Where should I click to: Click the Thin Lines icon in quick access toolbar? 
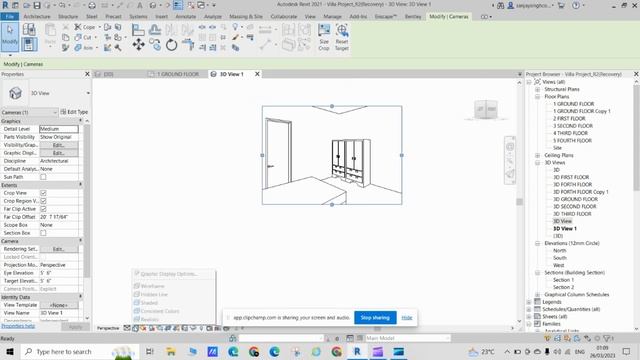point(178,5)
